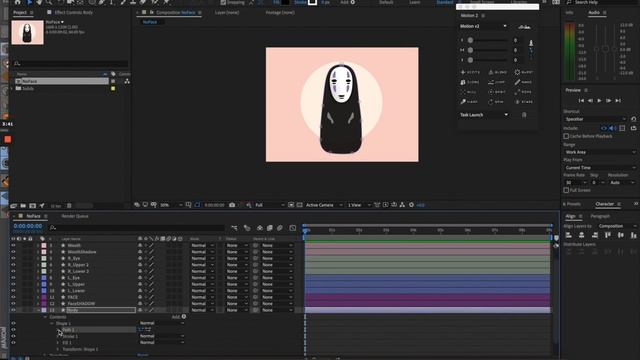The height and width of the screenshot is (360, 640).
Task: Click the Jump tool in Motion 2
Action: pos(498,82)
